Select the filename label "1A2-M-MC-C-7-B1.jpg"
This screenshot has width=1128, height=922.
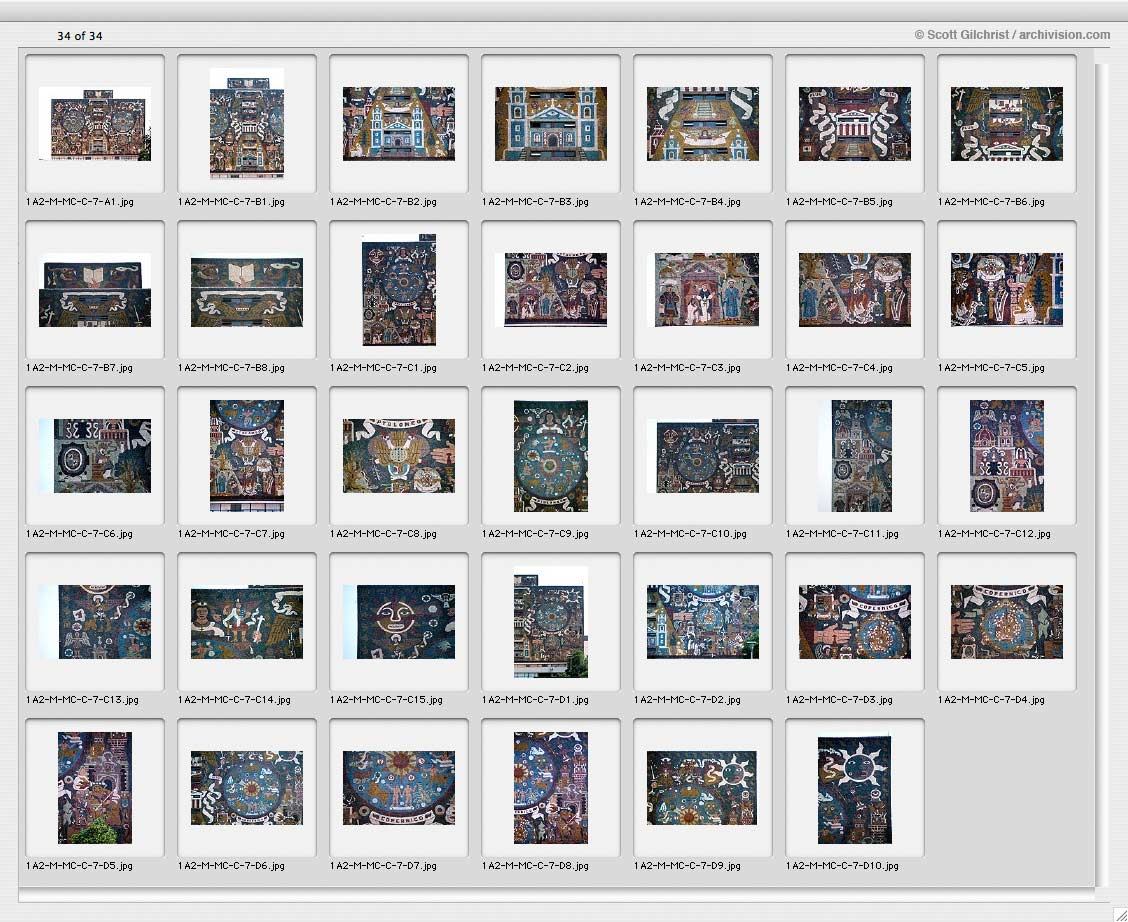click(x=232, y=202)
